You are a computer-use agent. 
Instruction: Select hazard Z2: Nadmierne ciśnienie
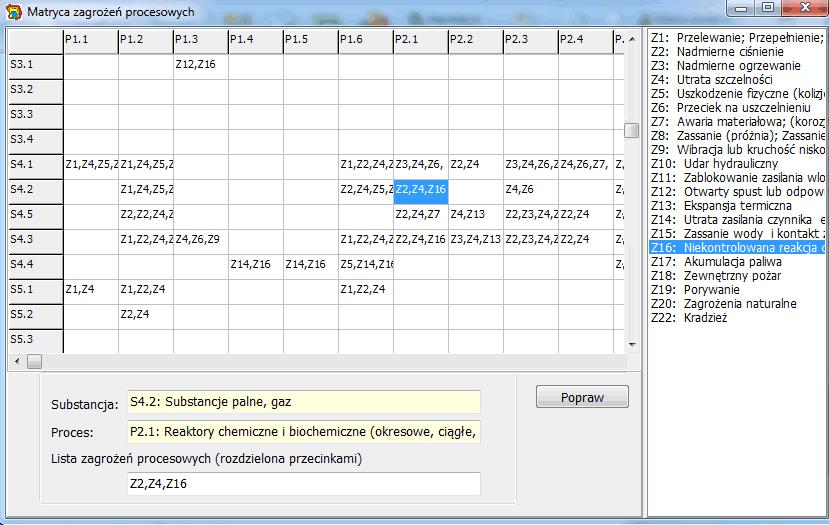click(737, 52)
